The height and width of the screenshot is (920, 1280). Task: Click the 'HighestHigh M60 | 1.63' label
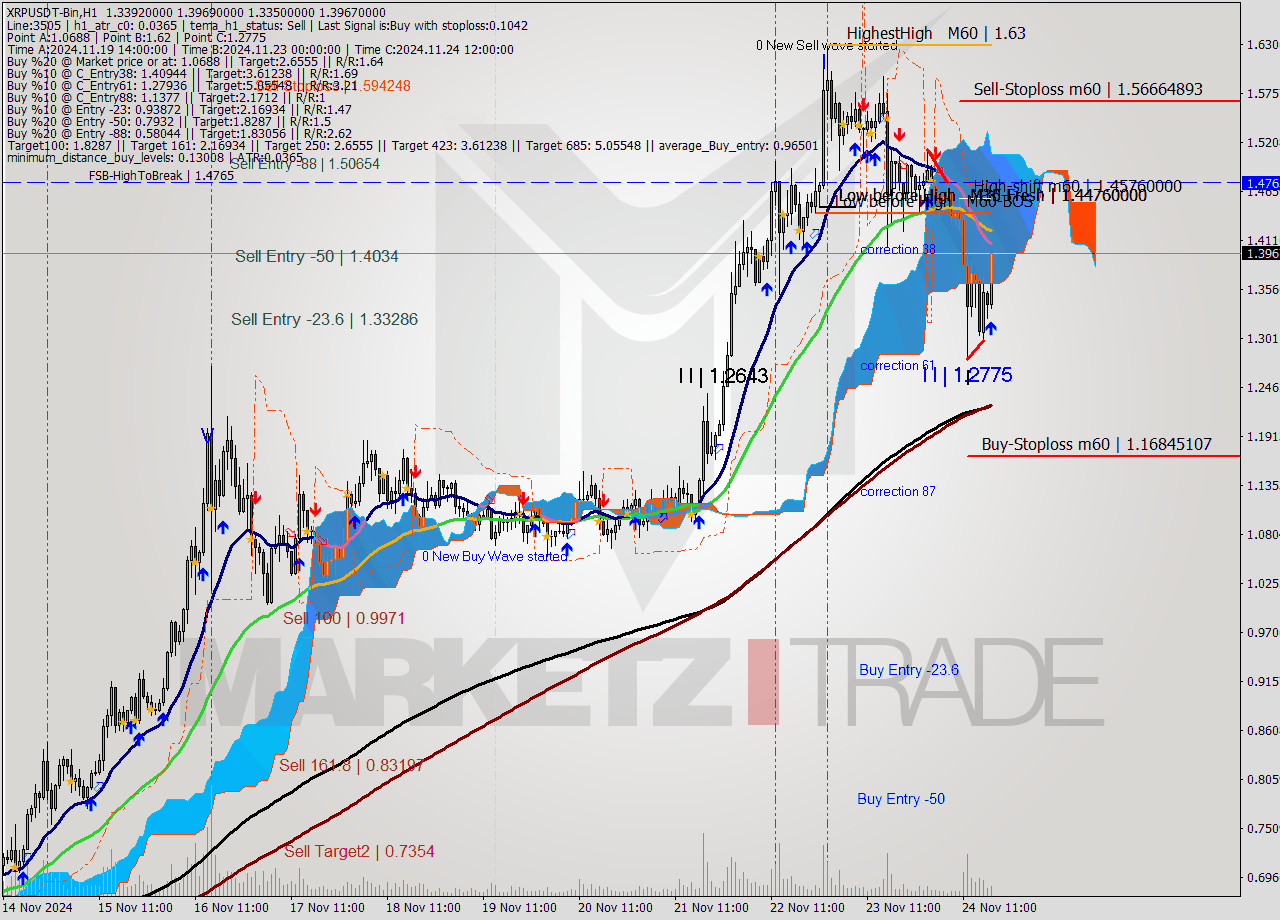(x=936, y=33)
